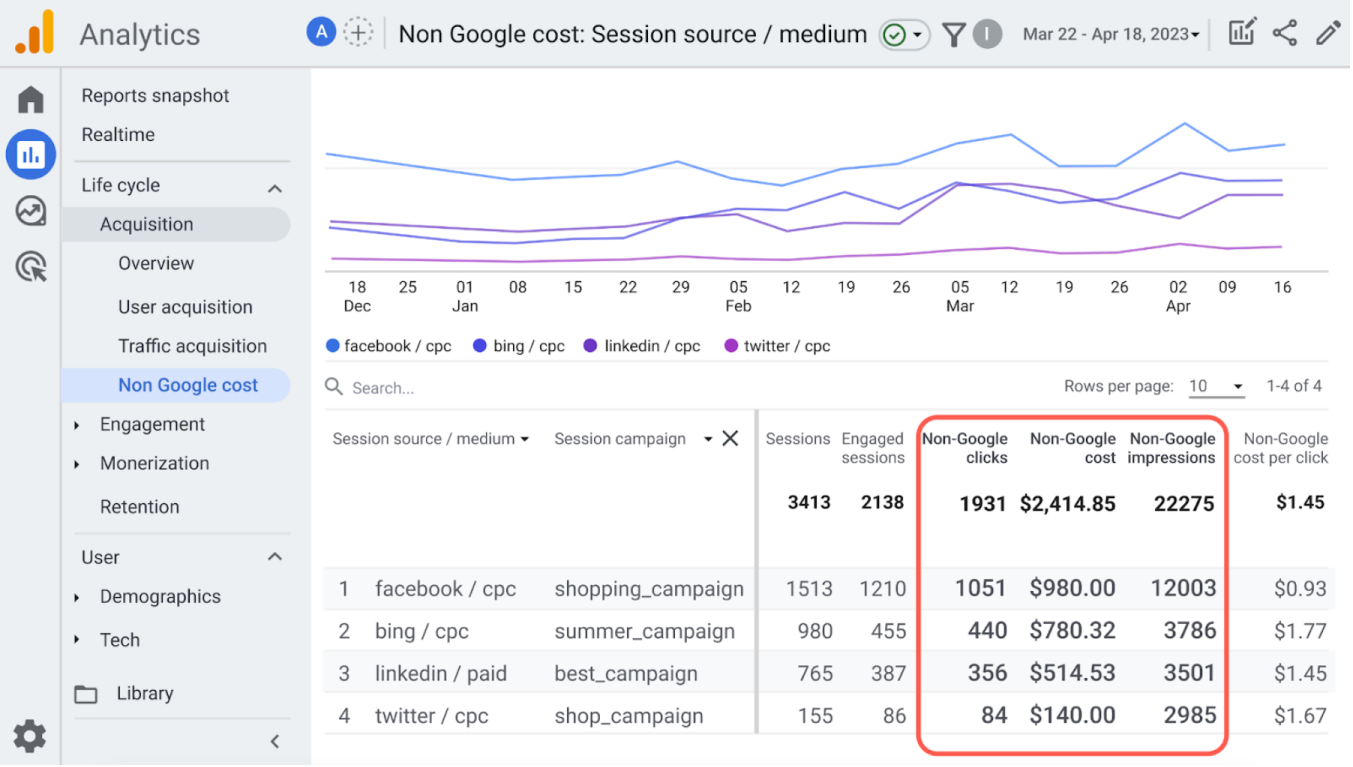Image resolution: width=1353 pixels, height=767 pixels.
Task: Open the green check status dropdown
Action: tap(905, 35)
